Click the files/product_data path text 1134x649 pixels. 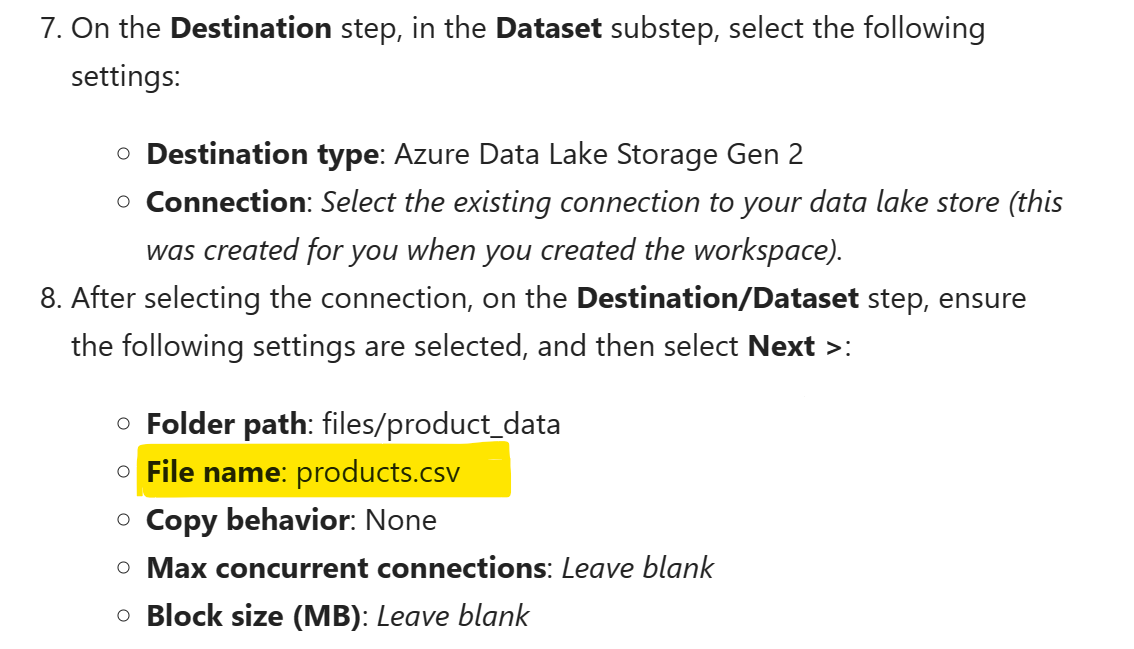441,424
